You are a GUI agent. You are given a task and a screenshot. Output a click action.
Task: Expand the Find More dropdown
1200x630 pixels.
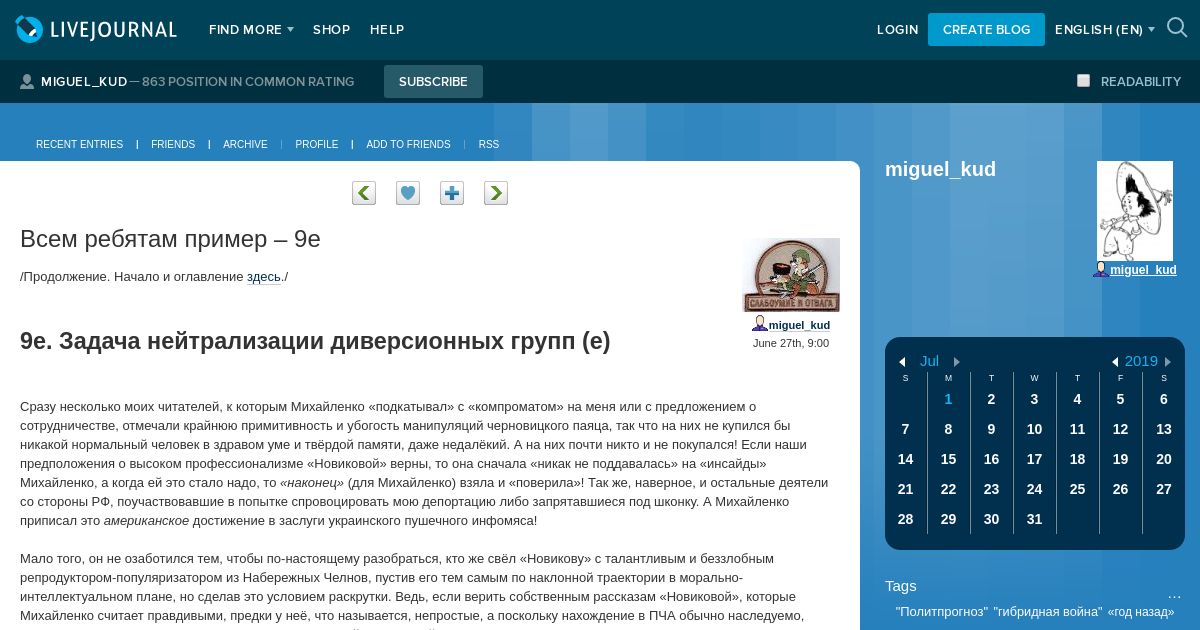coord(251,30)
